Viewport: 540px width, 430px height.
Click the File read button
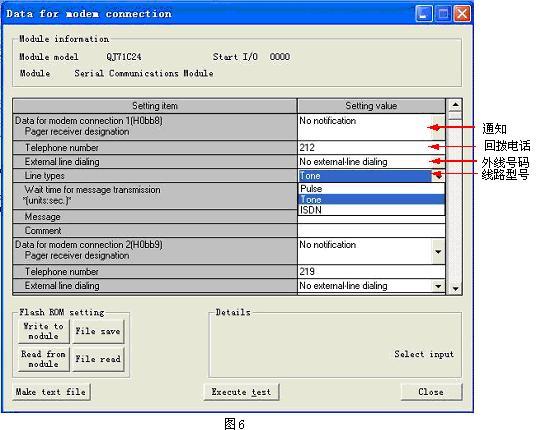click(x=98, y=359)
